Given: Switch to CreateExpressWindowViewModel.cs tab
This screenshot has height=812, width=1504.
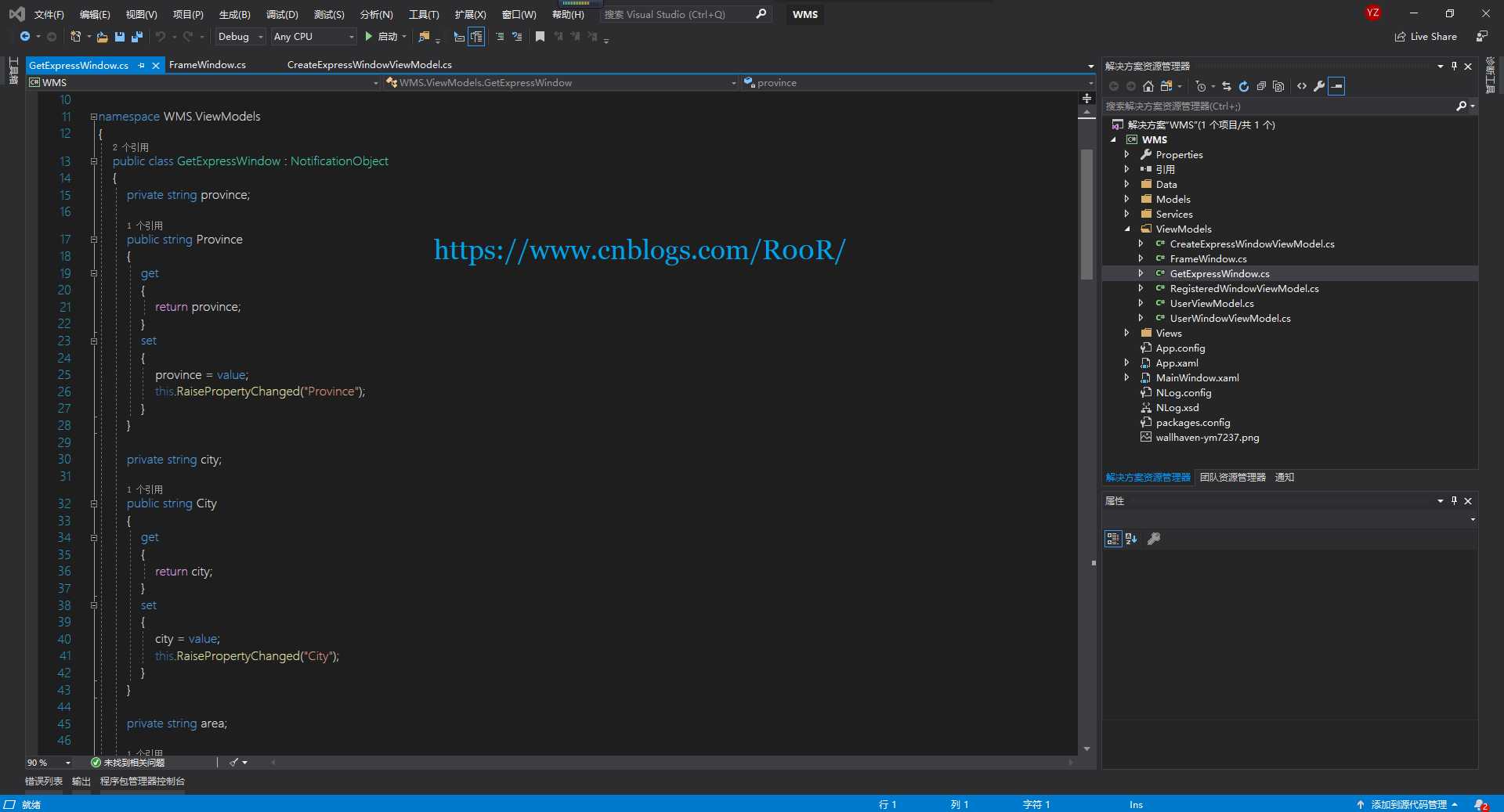Looking at the screenshot, I should 370,65.
